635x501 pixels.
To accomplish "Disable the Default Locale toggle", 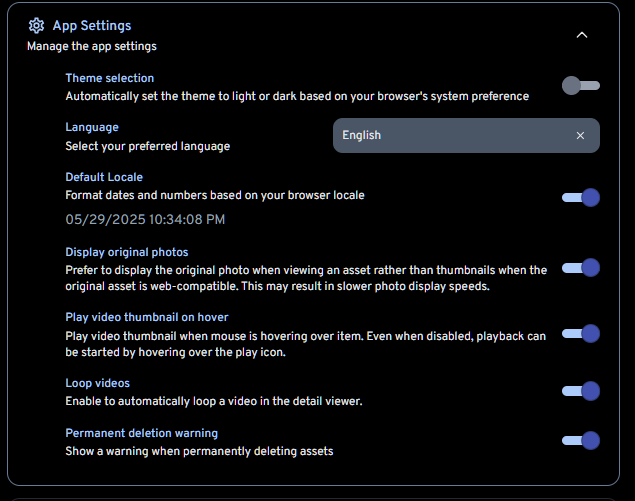I will pos(580,198).
